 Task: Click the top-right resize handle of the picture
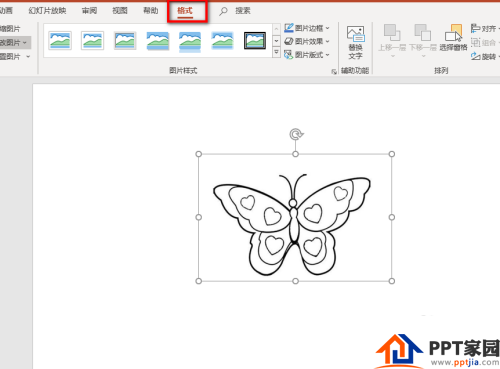pos(392,154)
